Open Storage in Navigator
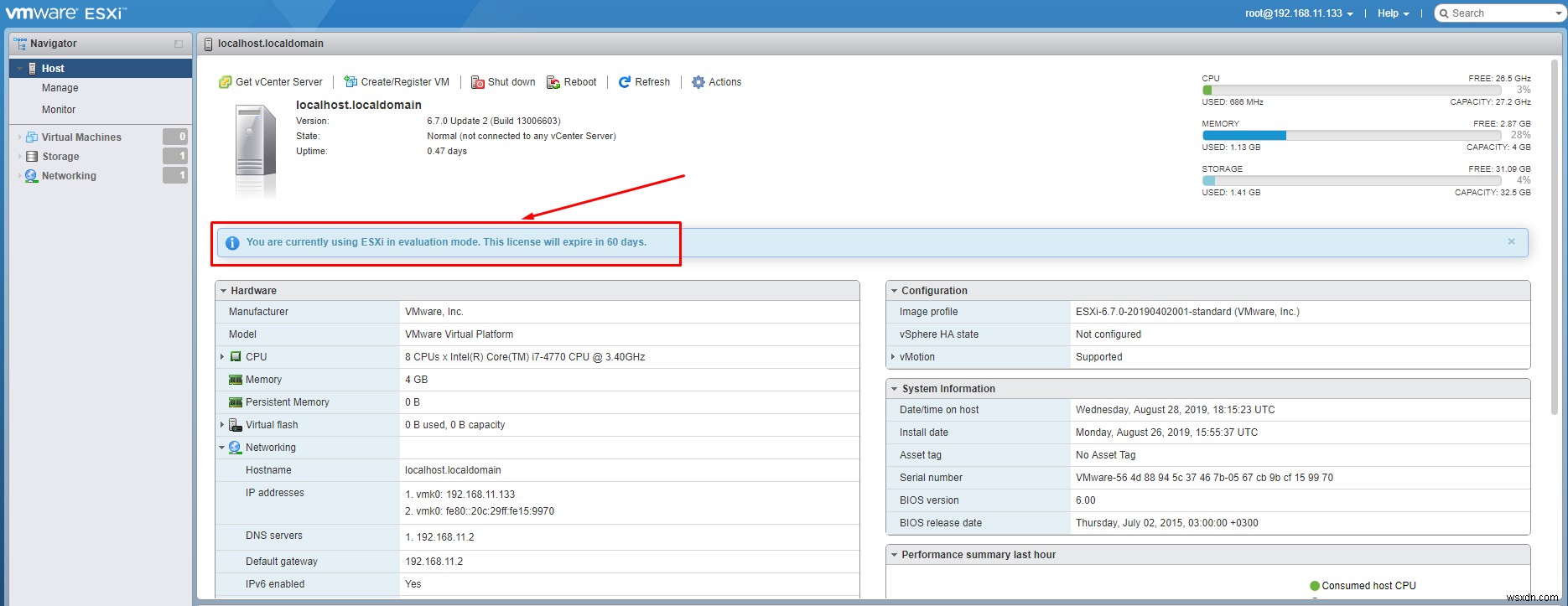The height and width of the screenshot is (606, 1568). (x=60, y=157)
